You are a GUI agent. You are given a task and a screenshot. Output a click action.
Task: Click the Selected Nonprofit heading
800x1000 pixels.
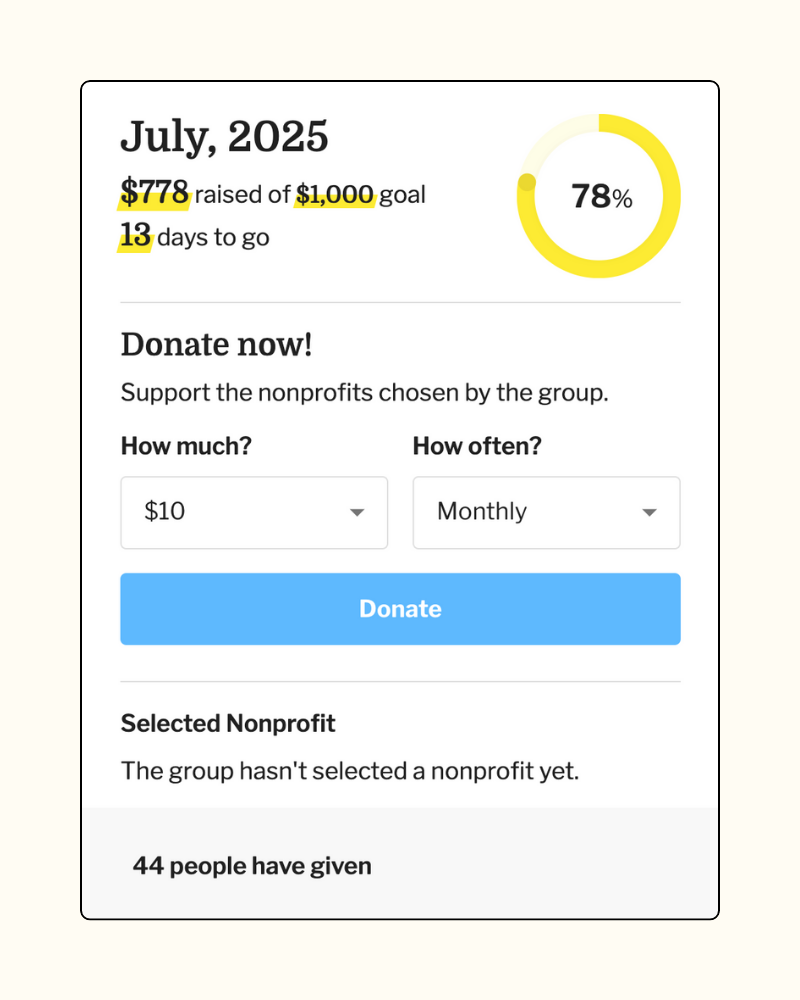(228, 723)
